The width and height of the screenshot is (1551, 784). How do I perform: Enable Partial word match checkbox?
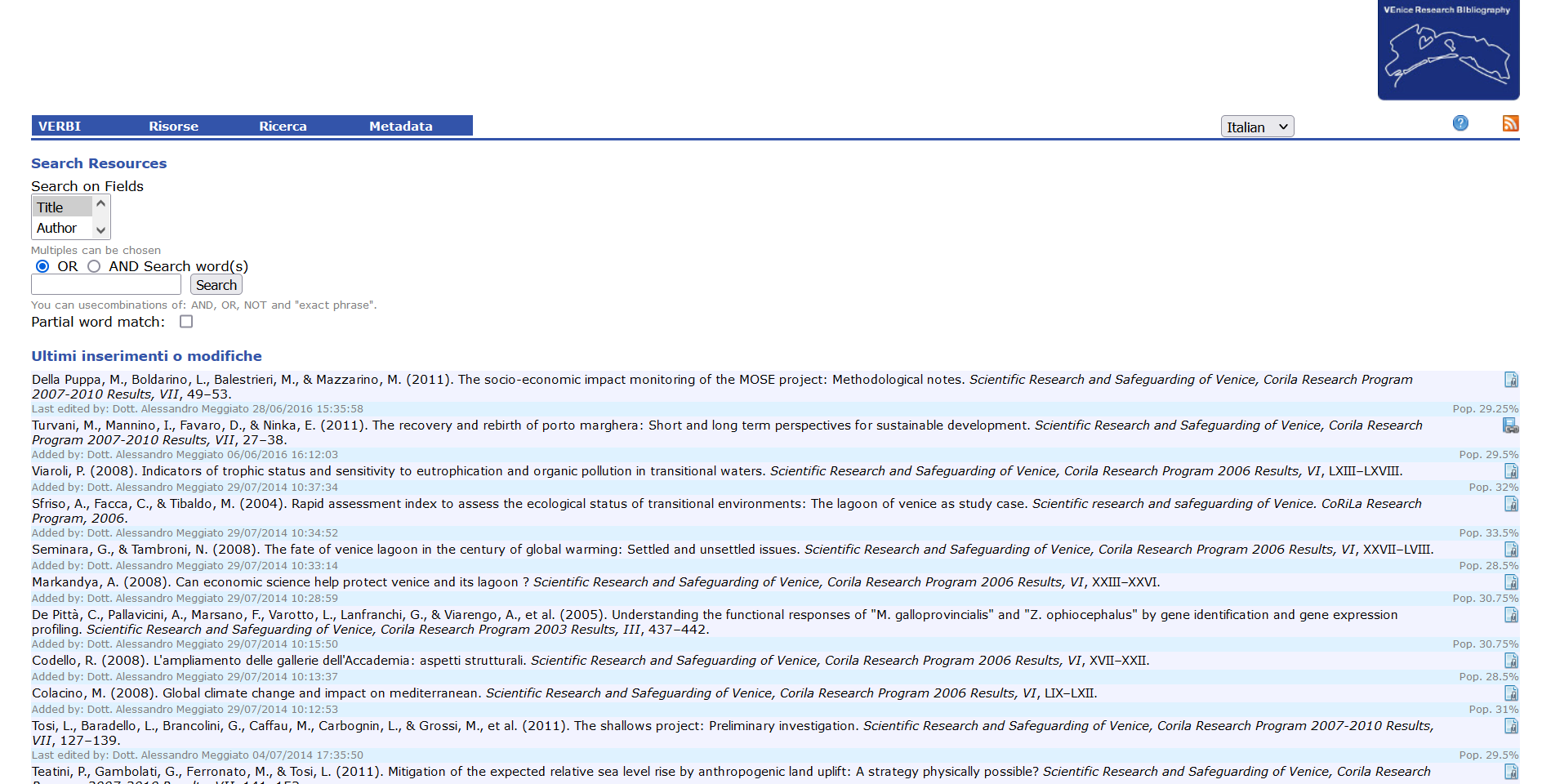click(x=186, y=322)
